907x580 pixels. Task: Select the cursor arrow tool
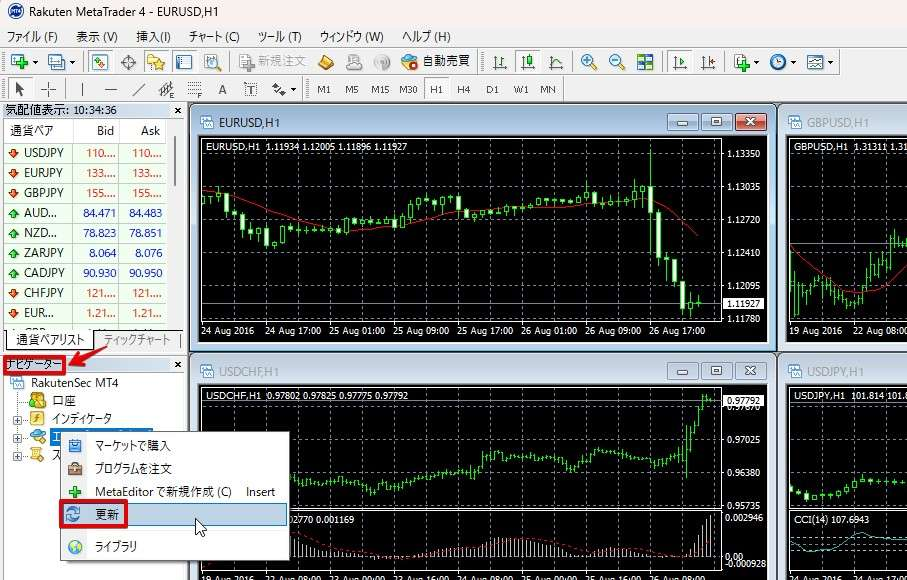pos(20,90)
